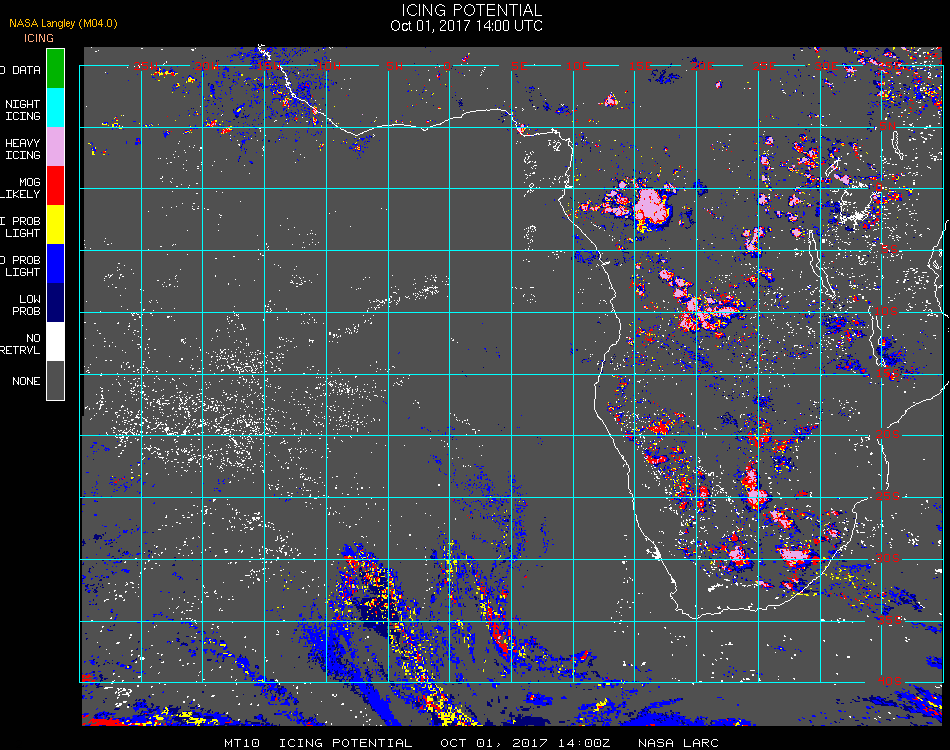Click the 'NO RETRVL' legend label

21,344
